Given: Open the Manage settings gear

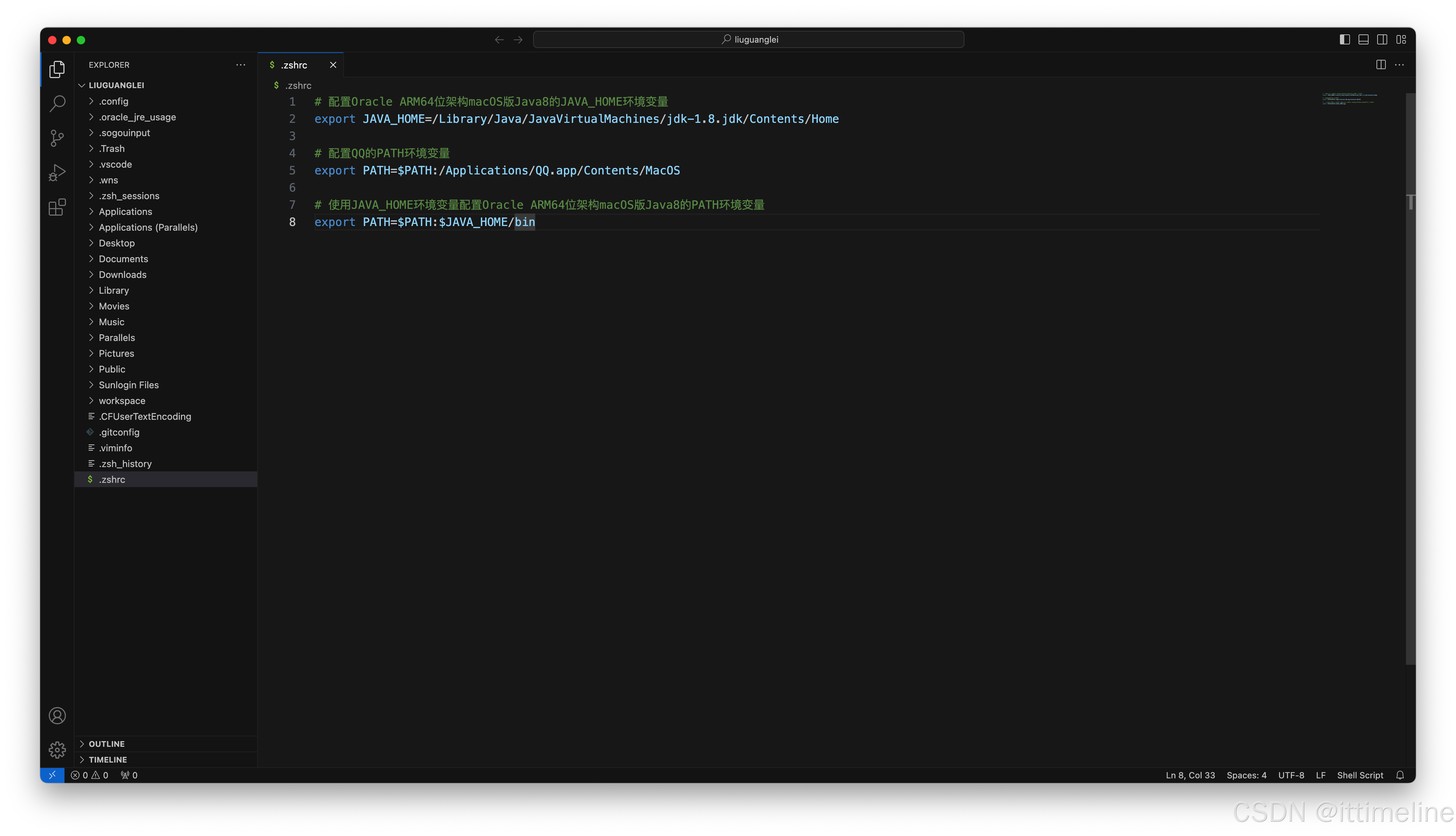Looking at the screenshot, I should 57,749.
